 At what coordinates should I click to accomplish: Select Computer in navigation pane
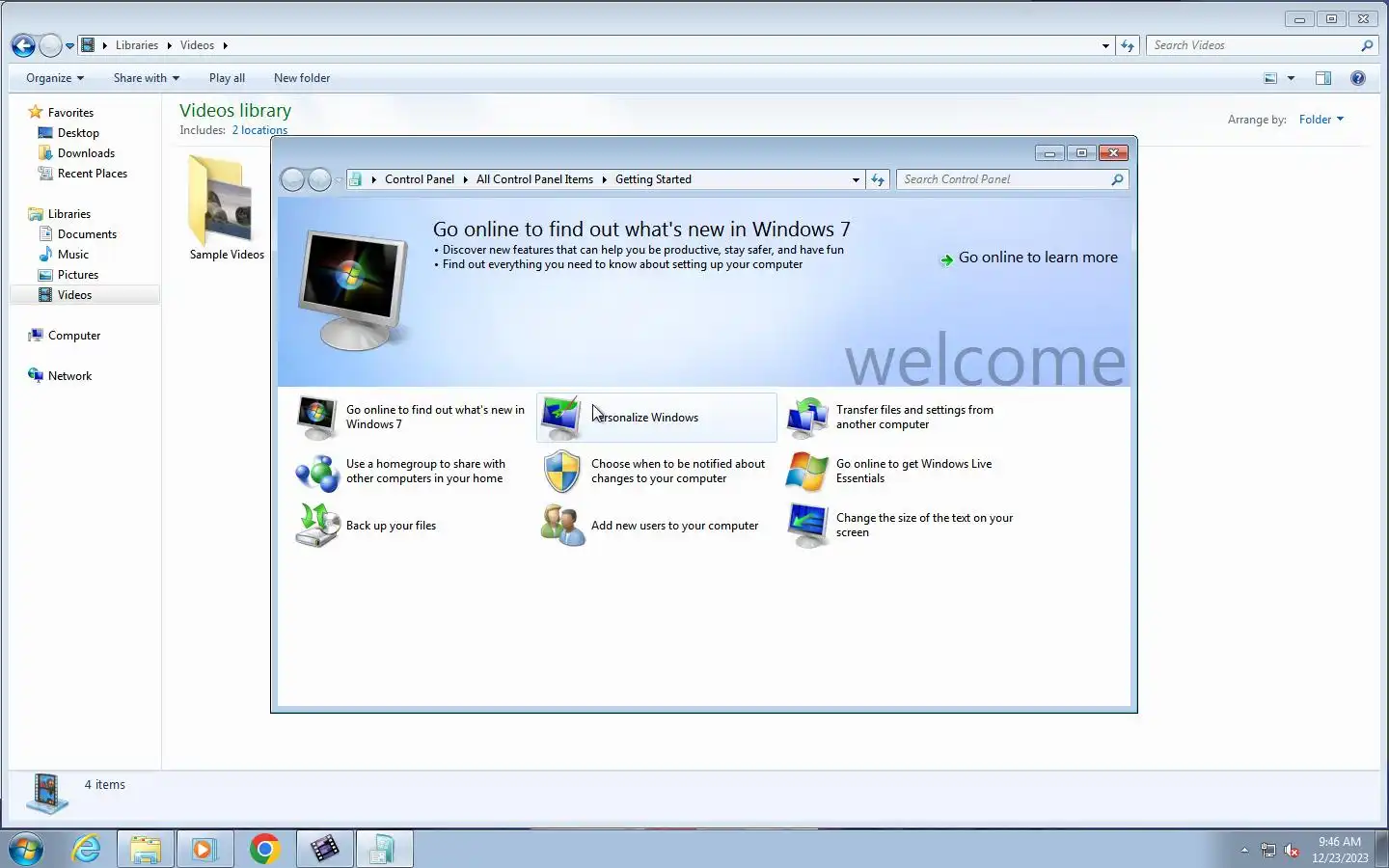coord(74,336)
